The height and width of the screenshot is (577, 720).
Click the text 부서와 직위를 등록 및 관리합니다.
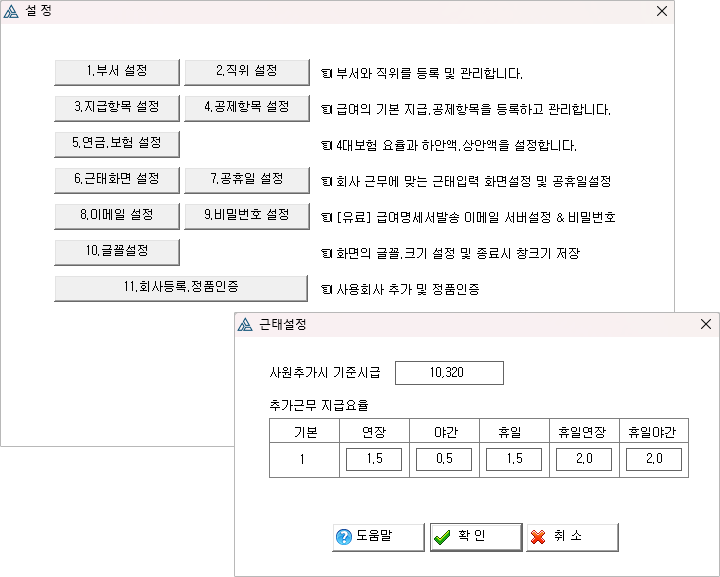coord(429,73)
